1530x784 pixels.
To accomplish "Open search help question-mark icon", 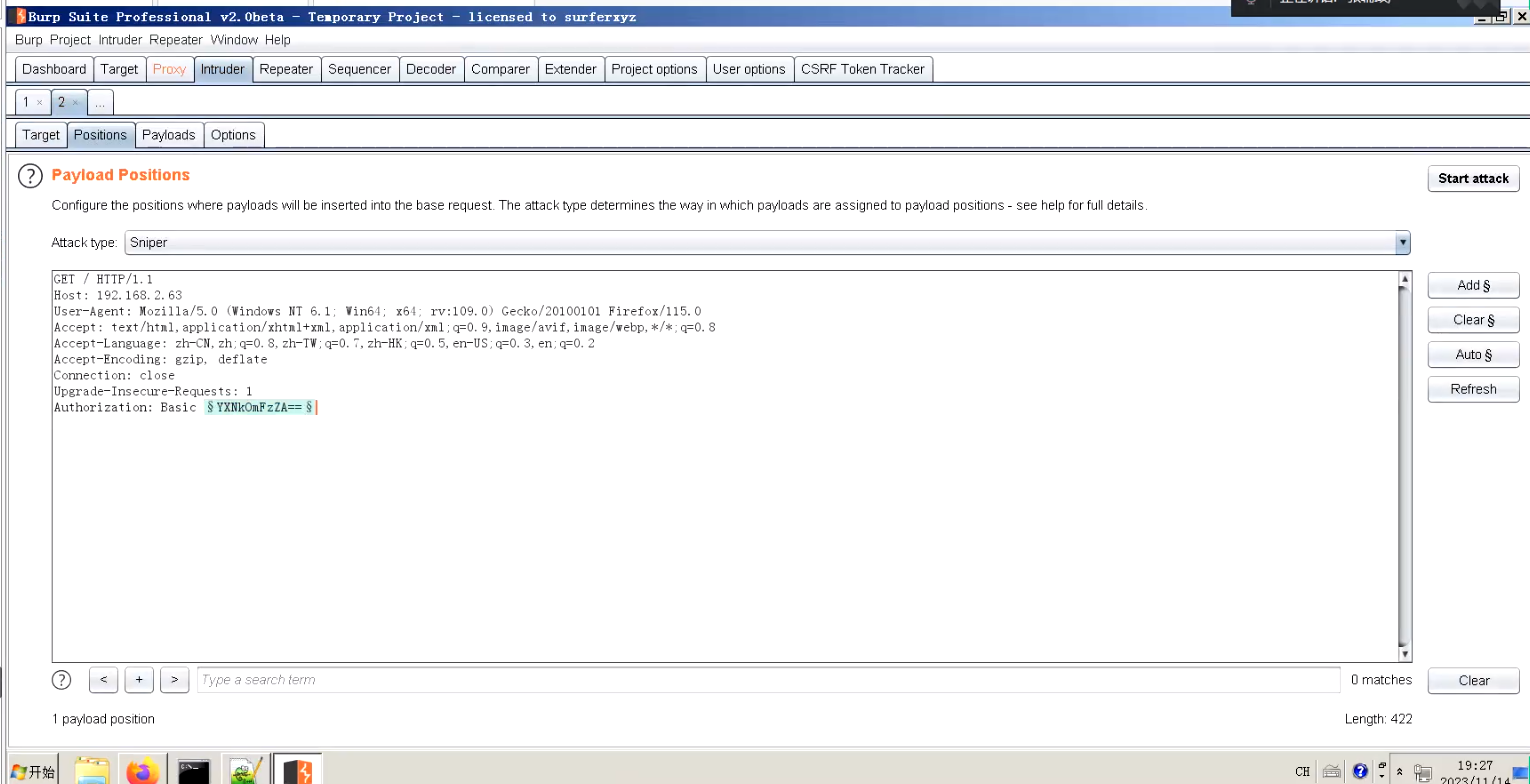I will coord(62,680).
